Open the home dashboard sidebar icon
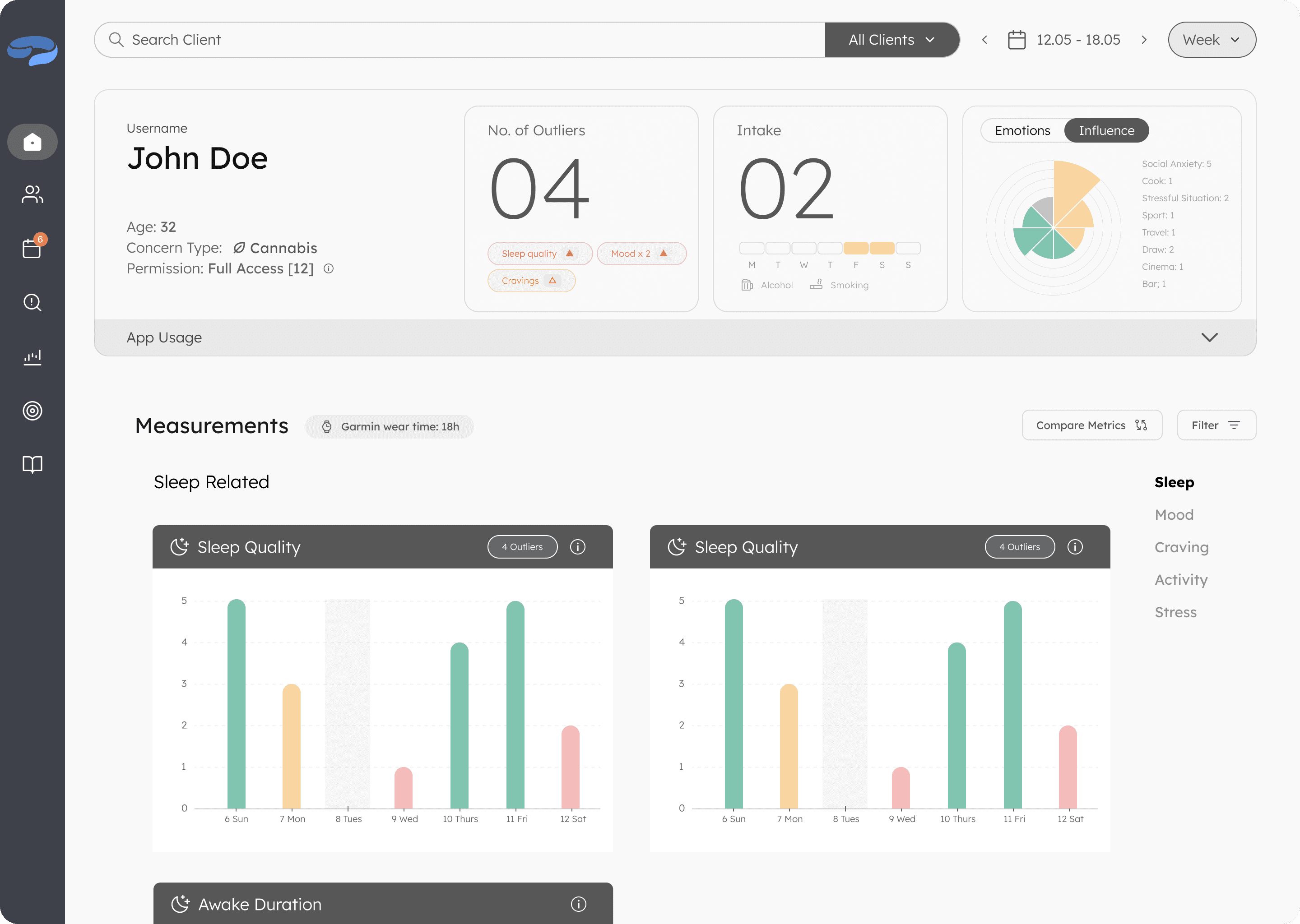The width and height of the screenshot is (1300, 924). pos(32,142)
